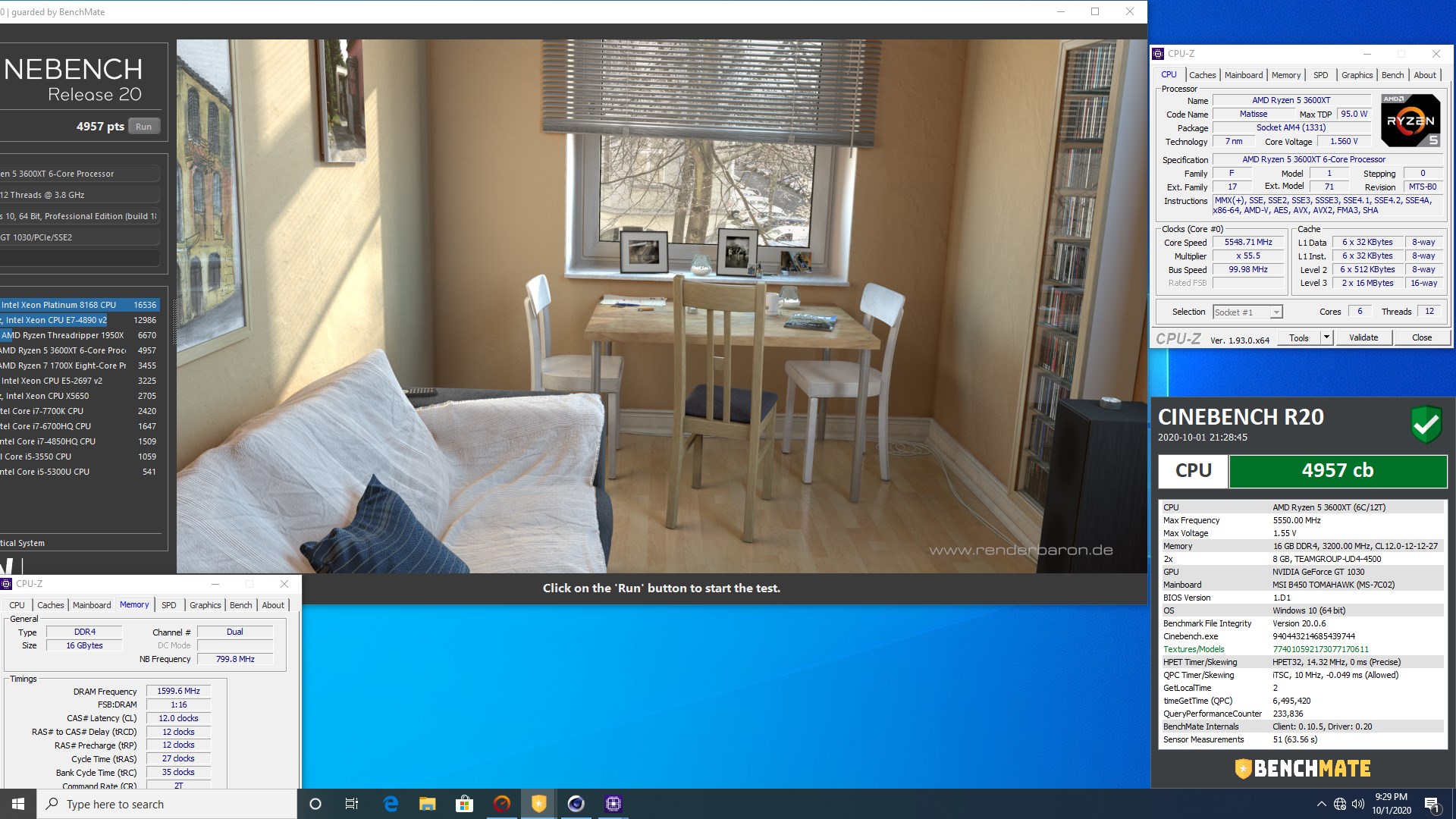Minimize the right CPU-Z window

1367,54
